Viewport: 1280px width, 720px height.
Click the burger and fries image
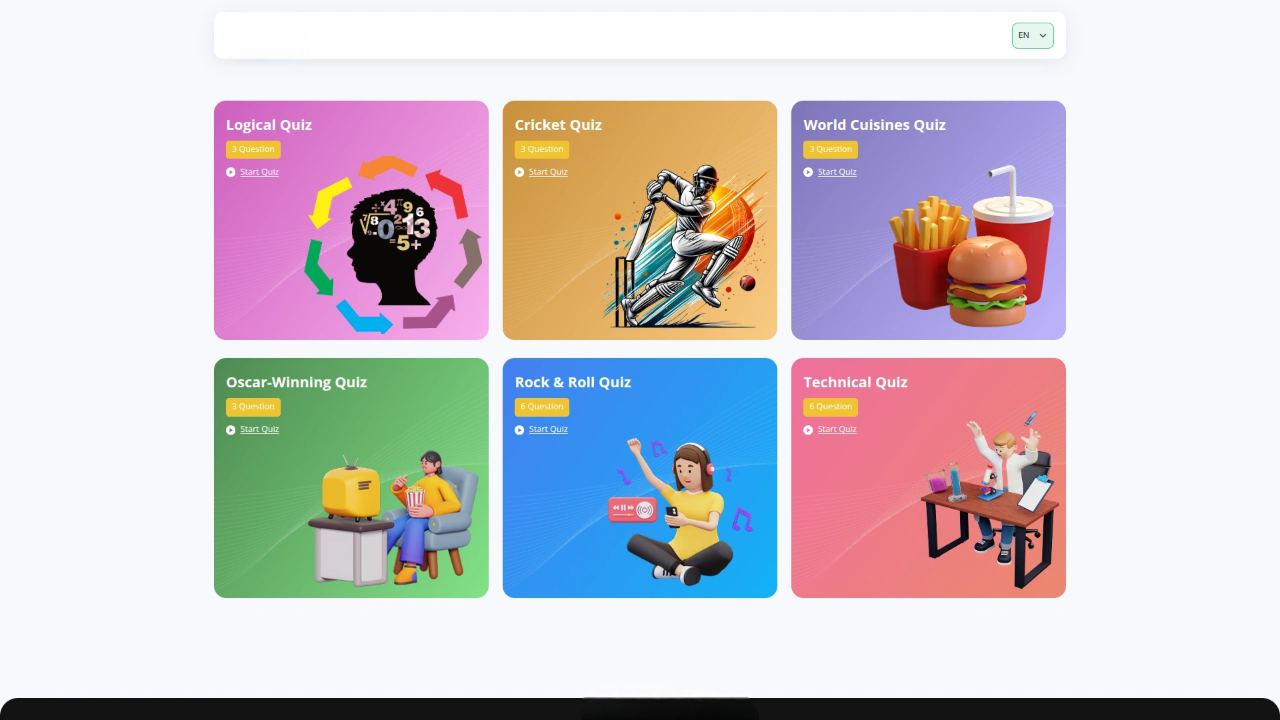coord(973,246)
